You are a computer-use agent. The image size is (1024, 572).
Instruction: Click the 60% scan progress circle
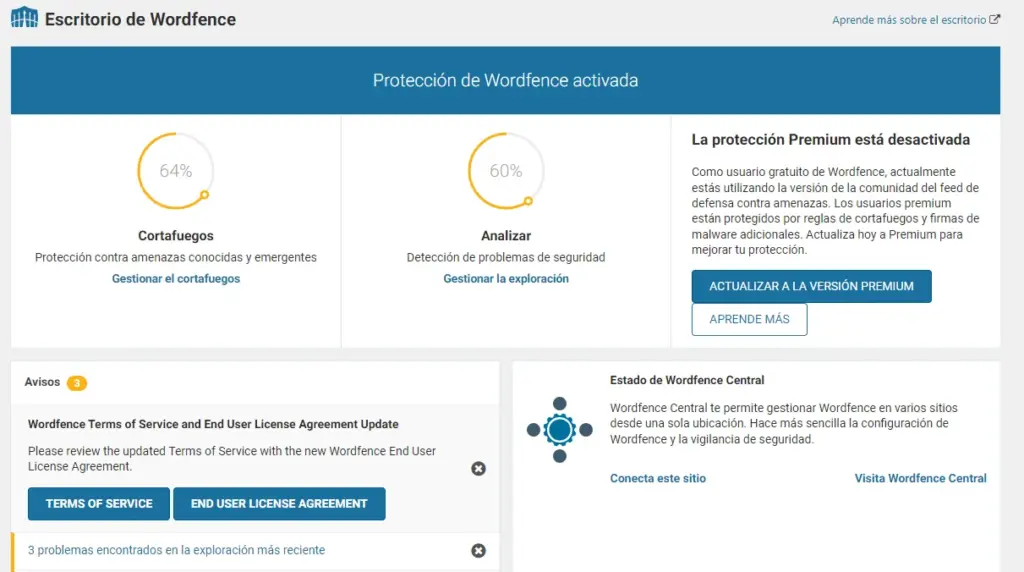tap(506, 171)
